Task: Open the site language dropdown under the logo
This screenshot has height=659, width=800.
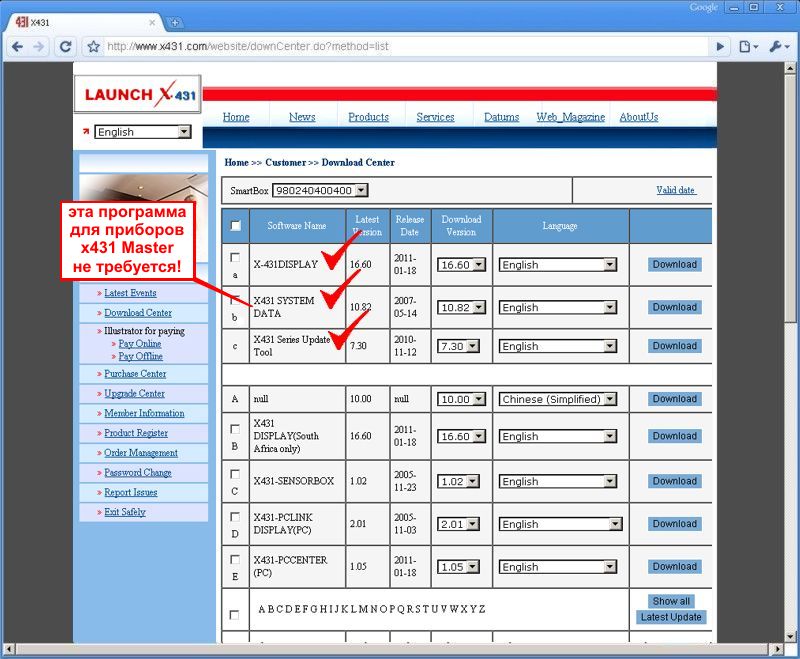Action: 143,132
